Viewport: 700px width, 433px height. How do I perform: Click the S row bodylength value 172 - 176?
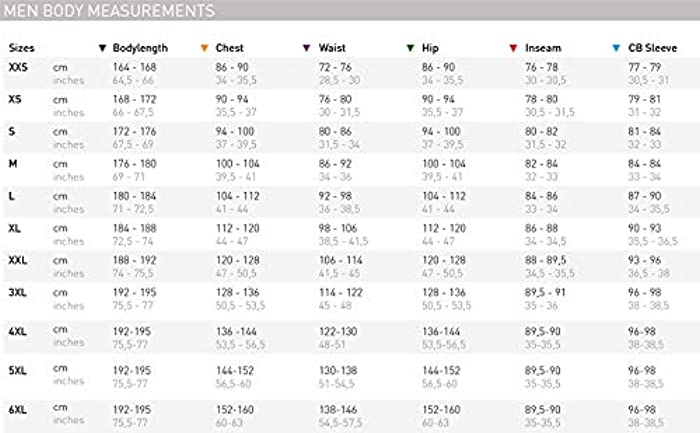click(135, 131)
